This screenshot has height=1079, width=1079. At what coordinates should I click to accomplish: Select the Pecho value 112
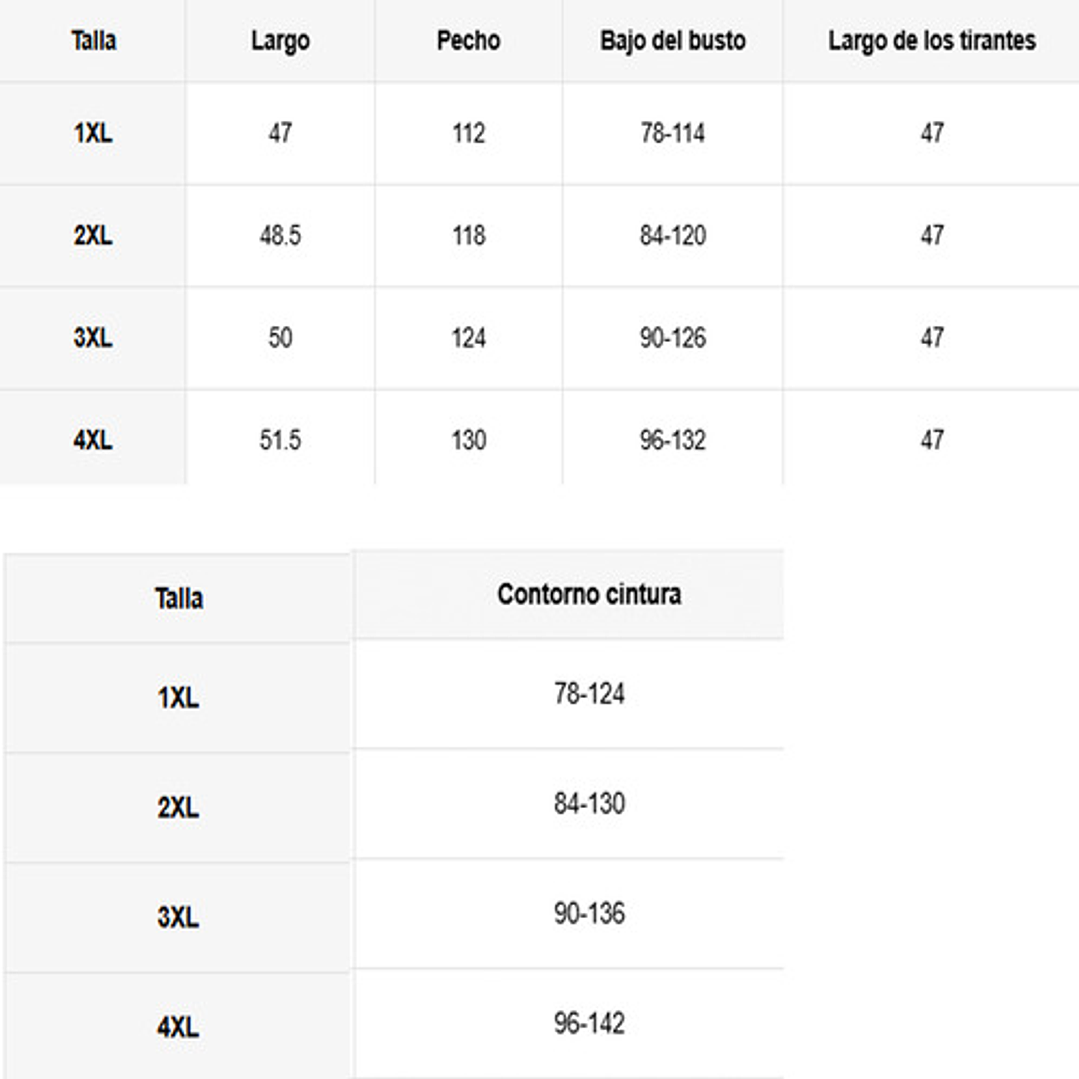pyautogui.click(x=468, y=133)
